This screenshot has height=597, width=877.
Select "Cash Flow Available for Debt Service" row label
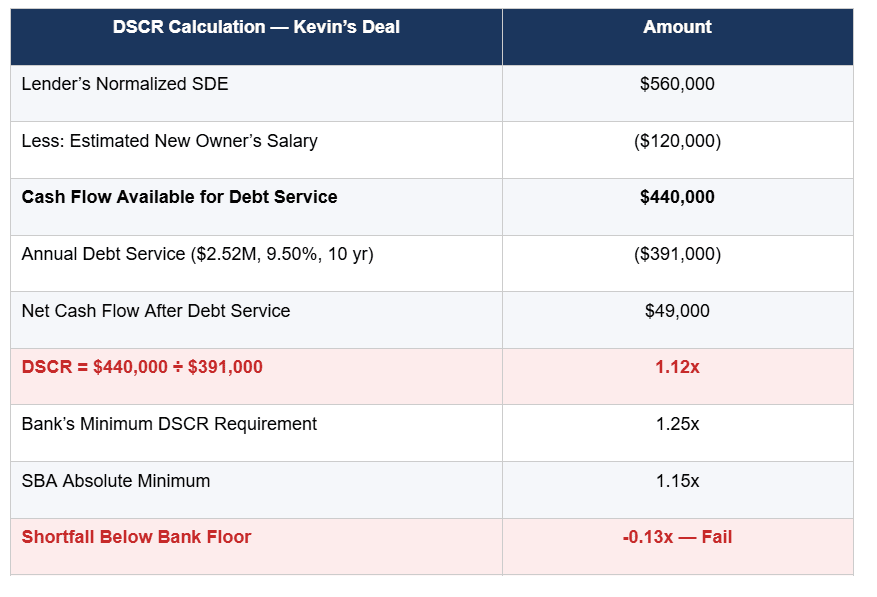click(x=179, y=197)
